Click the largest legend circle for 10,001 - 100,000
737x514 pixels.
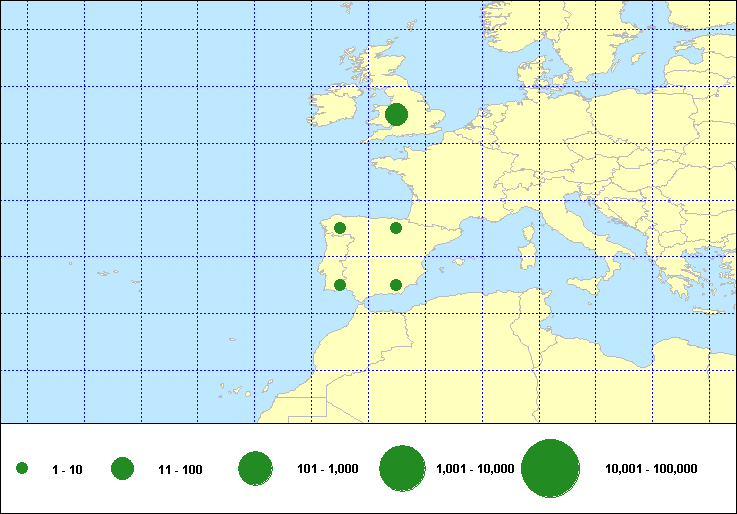[551, 469]
